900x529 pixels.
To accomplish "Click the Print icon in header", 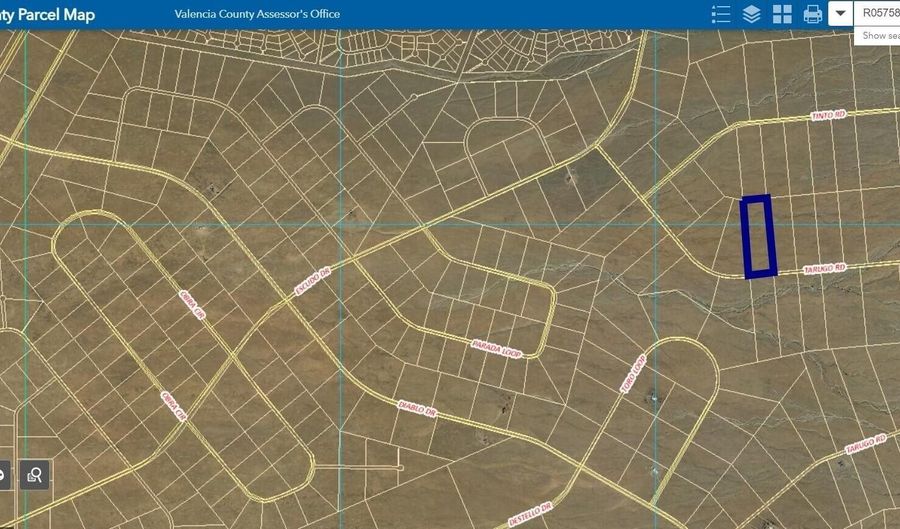I will (812, 14).
